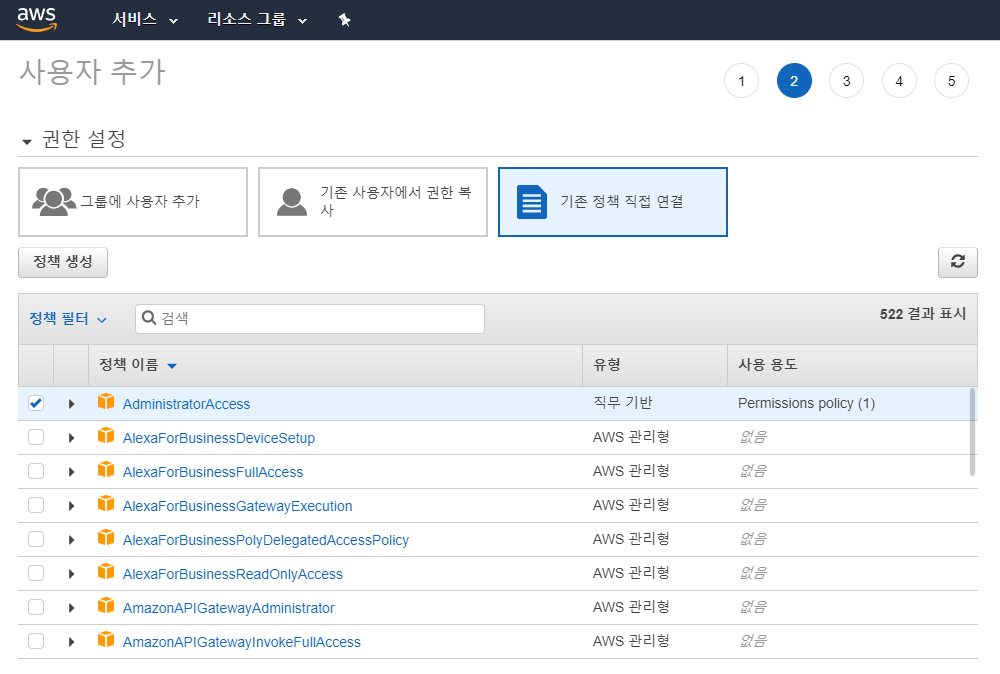Open the AmazonAPIGatewayInvokeFullAccess policy link

[x=242, y=642]
